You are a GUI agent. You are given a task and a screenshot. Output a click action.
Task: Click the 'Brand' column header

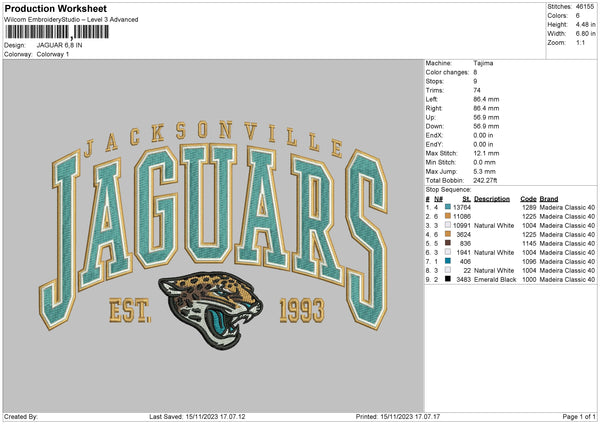[x=549, y=199]
